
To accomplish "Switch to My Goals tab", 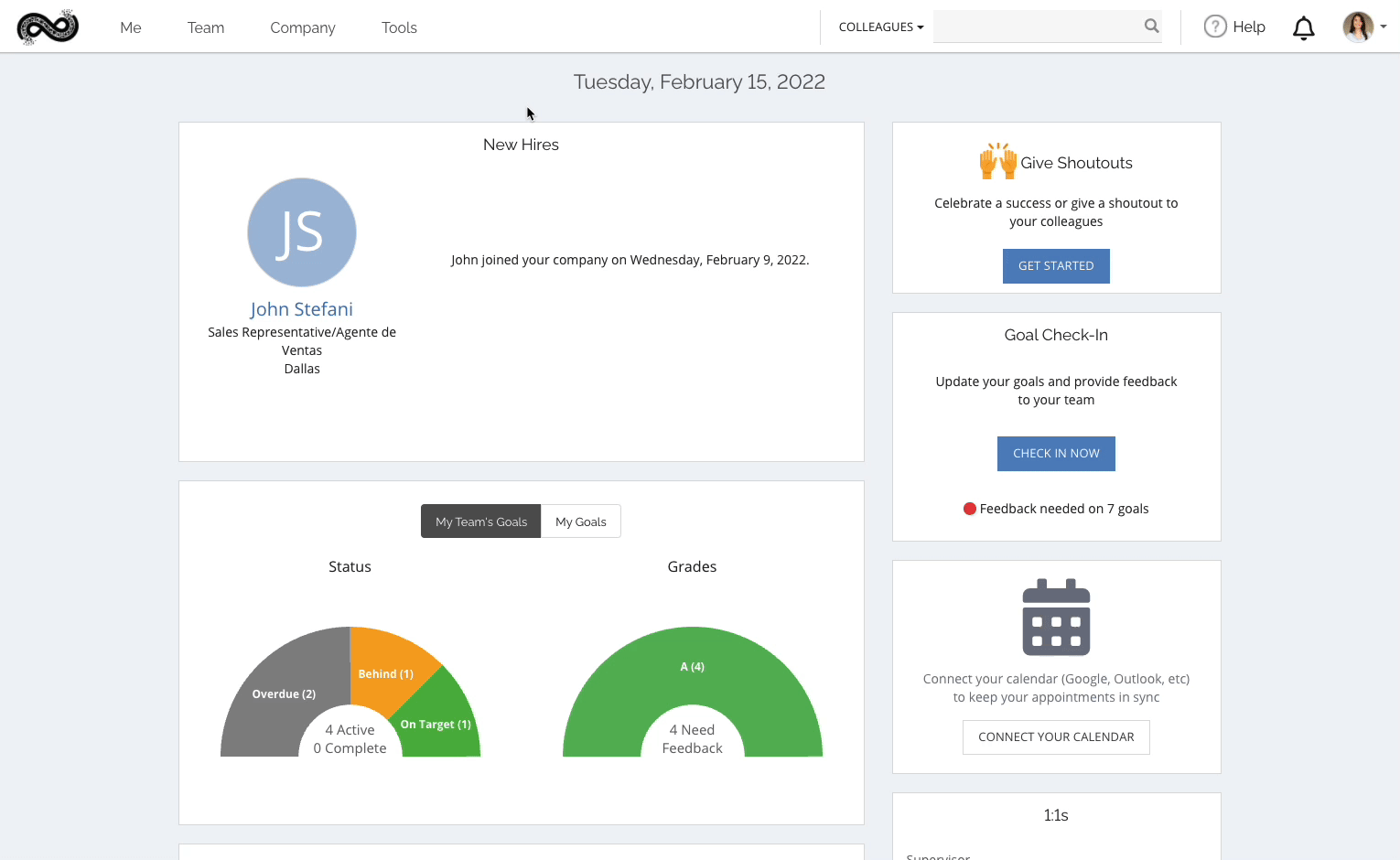I will [581, 521].
